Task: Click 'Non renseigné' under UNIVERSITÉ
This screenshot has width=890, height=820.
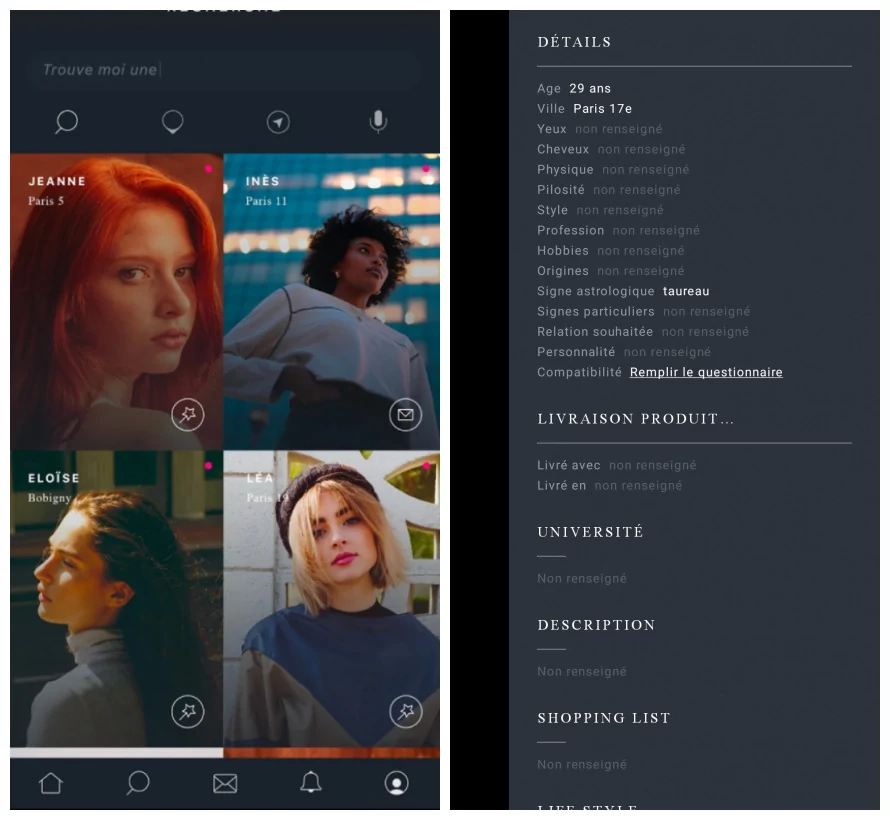Action: 582,579
